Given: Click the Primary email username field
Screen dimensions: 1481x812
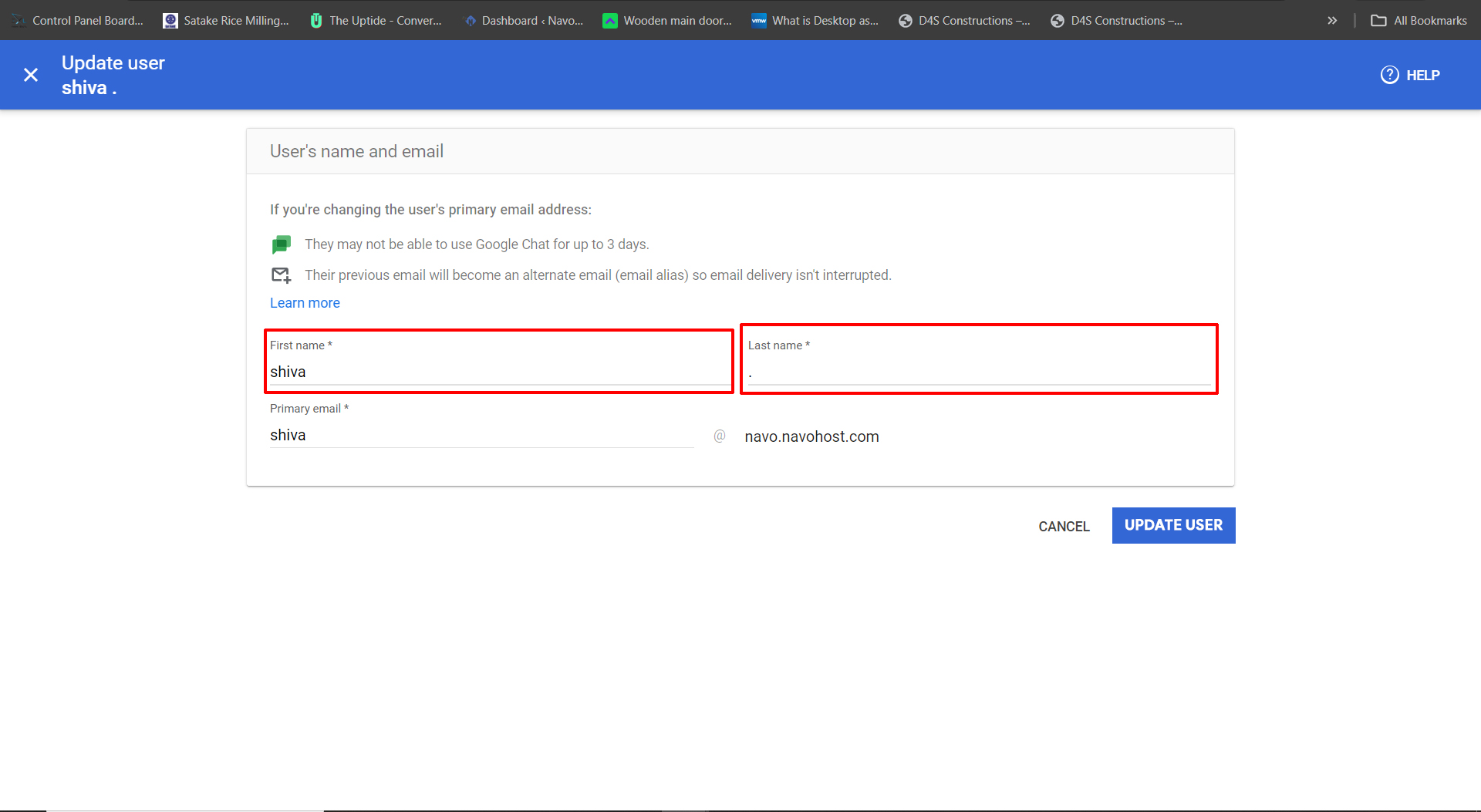Looking at the screenshot, I should pos(481,436).
